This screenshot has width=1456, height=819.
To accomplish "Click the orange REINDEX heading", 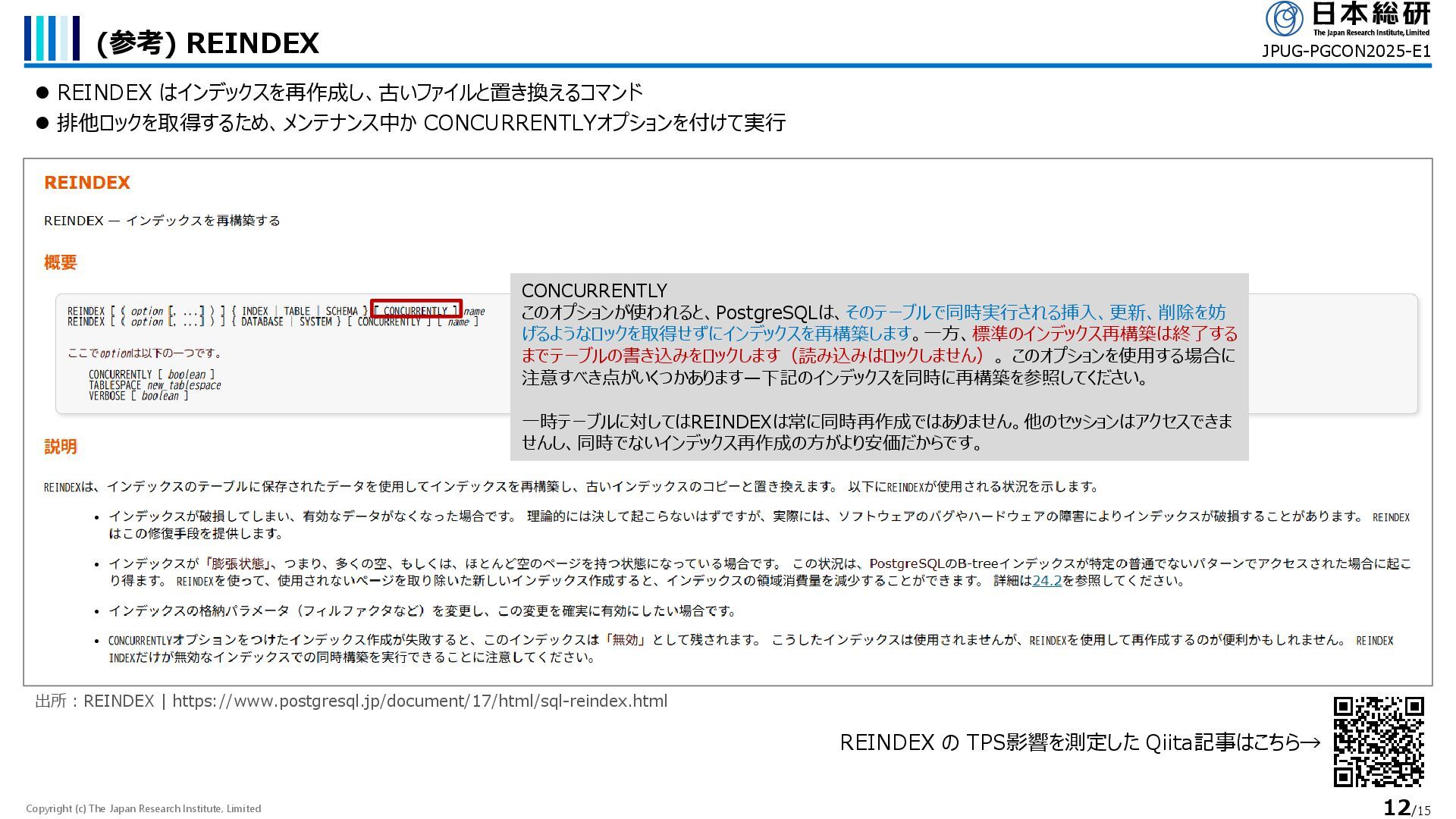I will tap(87, 183).
